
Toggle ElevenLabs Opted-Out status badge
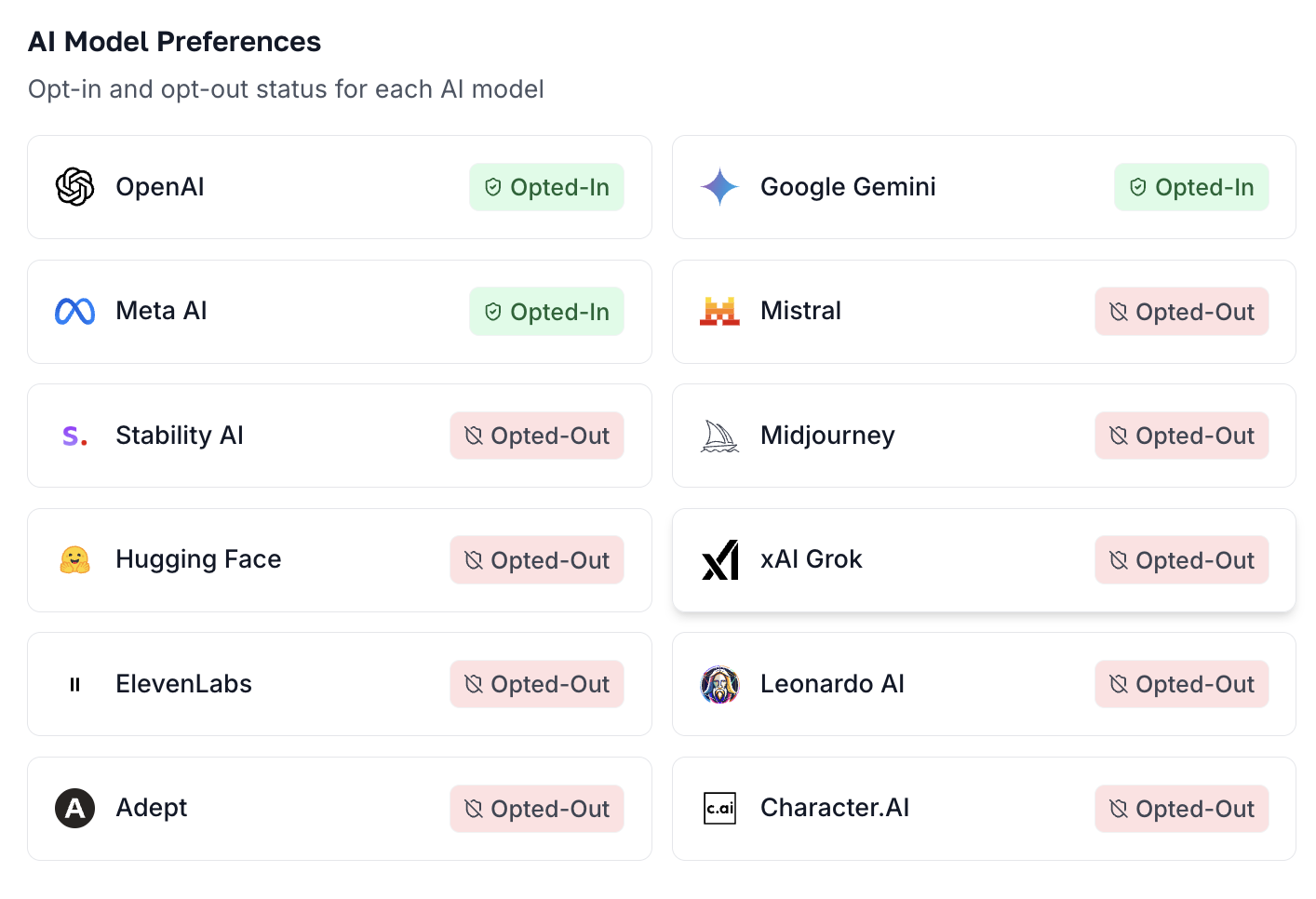tap(537, 684)
